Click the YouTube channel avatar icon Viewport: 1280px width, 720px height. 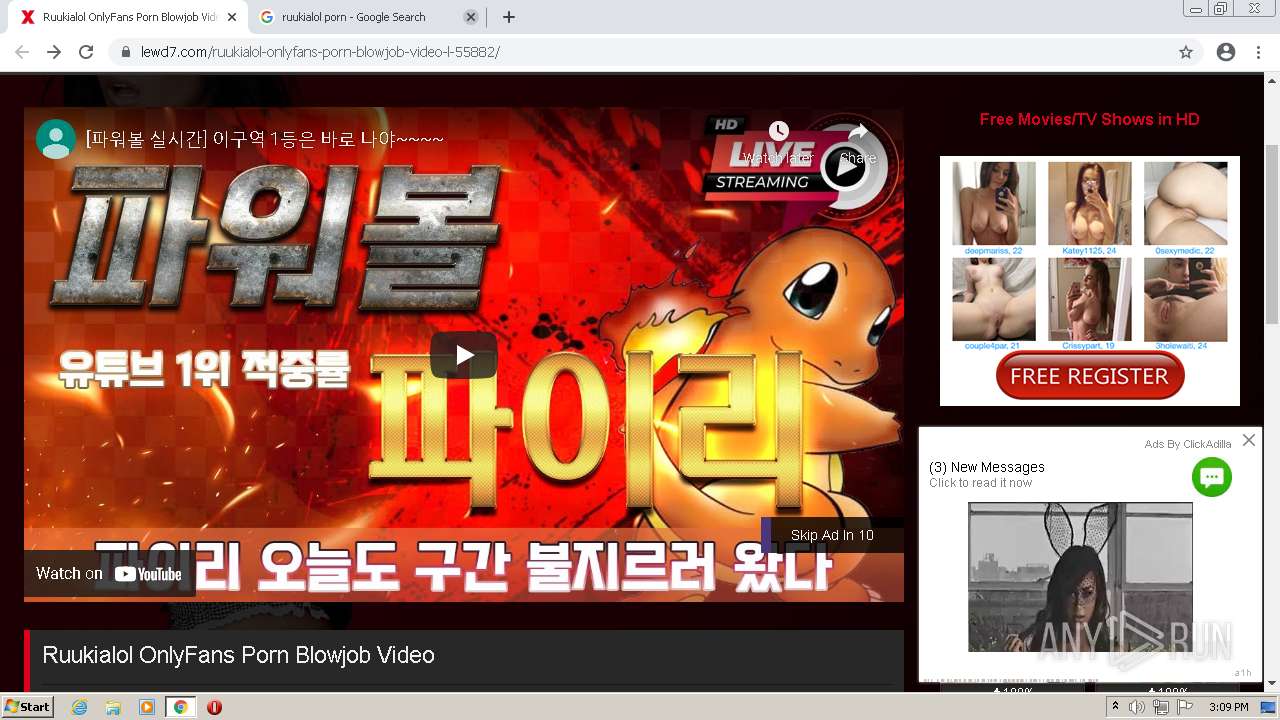pyautogui.click(x=56, y=139)
